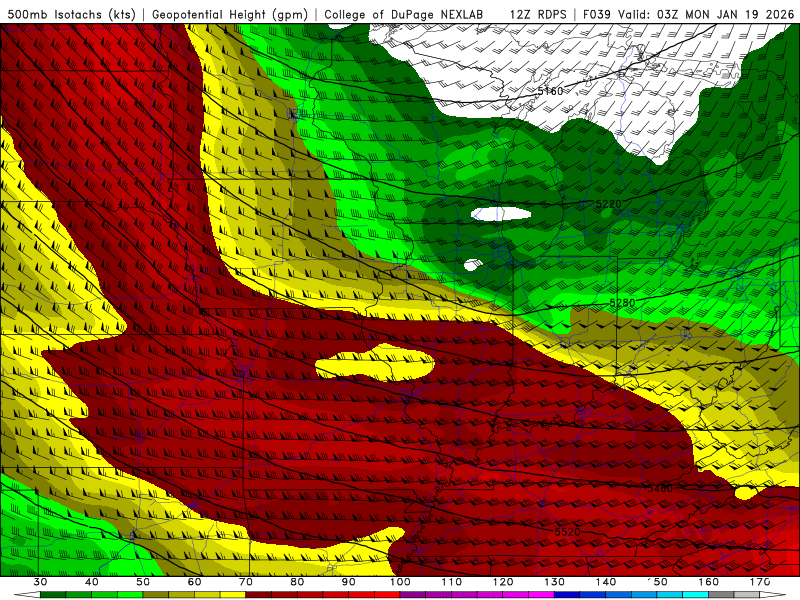Click the 70 tick label on color scale
800x600 pixels.
[246, 582]
